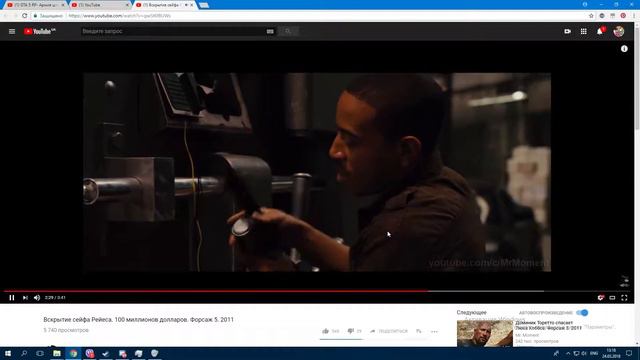The width and height of the screenshot is (640, 360).
Task: Show the video info card icon
Action: tap(624, 49)
